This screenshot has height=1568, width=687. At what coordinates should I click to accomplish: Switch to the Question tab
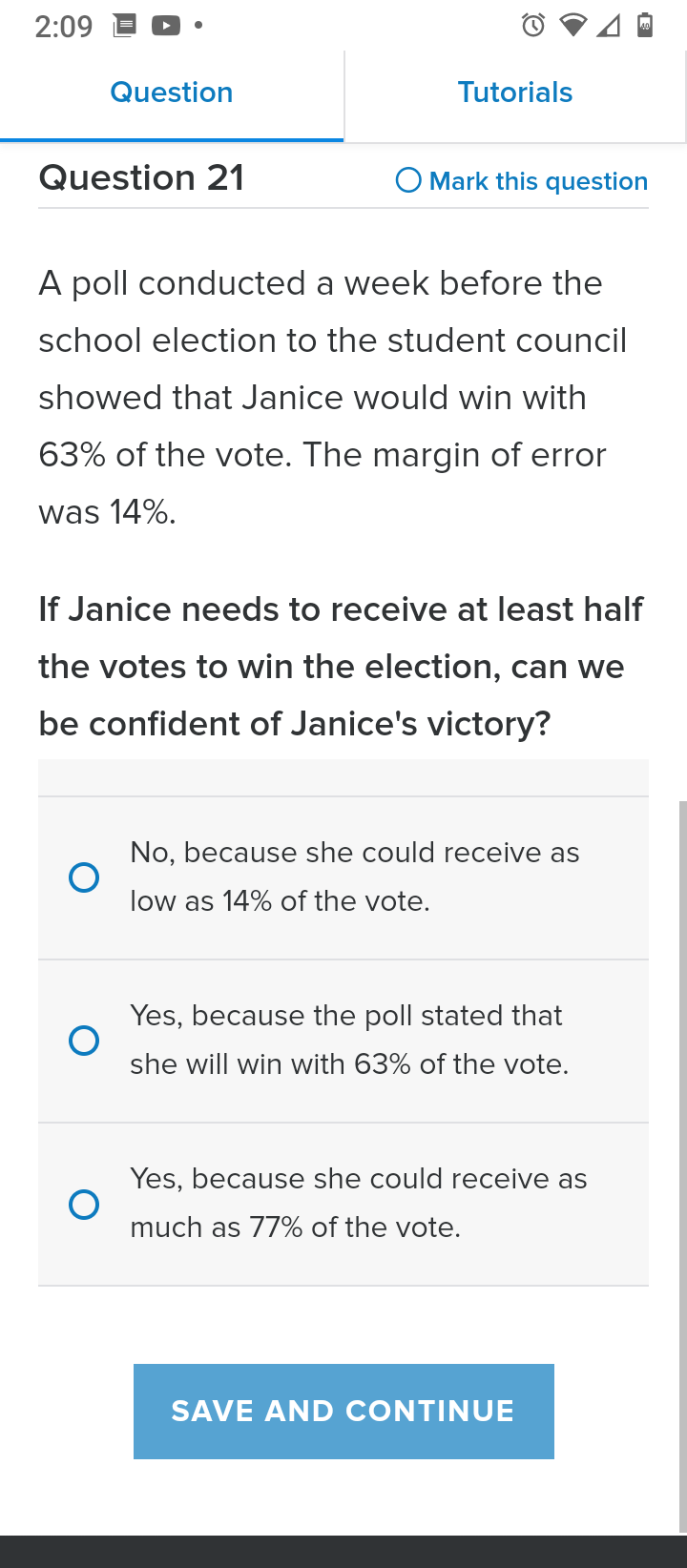[x=172, y=93]
